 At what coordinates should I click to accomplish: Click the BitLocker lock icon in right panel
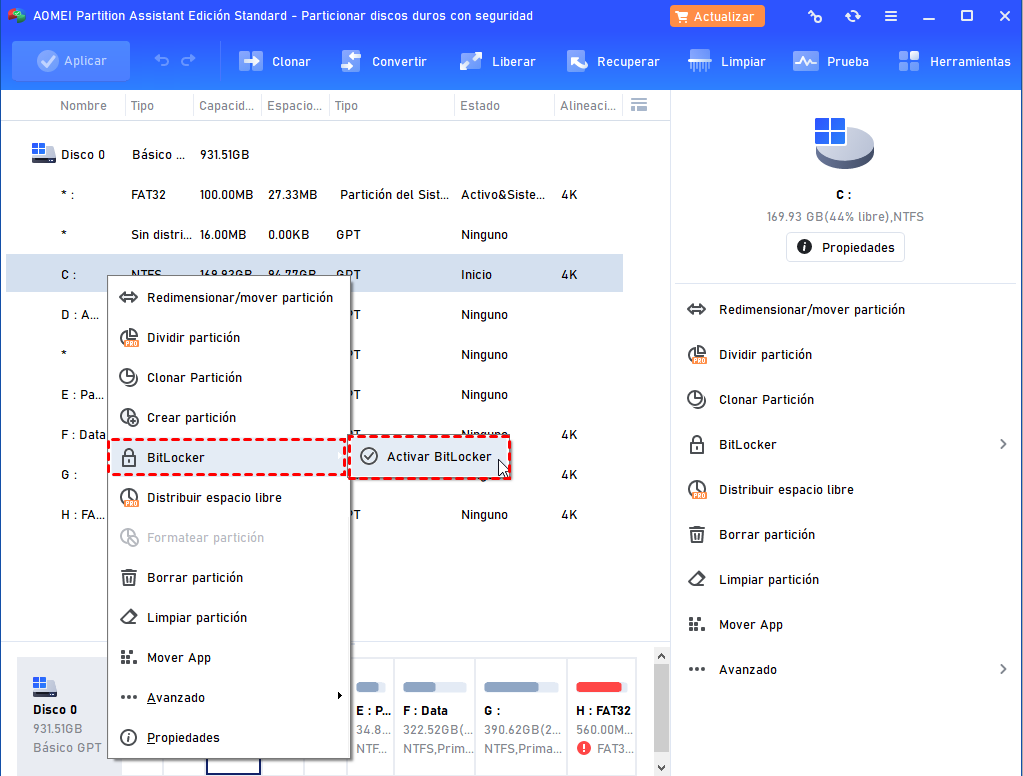pyautogui.click(x=697, y=444)
